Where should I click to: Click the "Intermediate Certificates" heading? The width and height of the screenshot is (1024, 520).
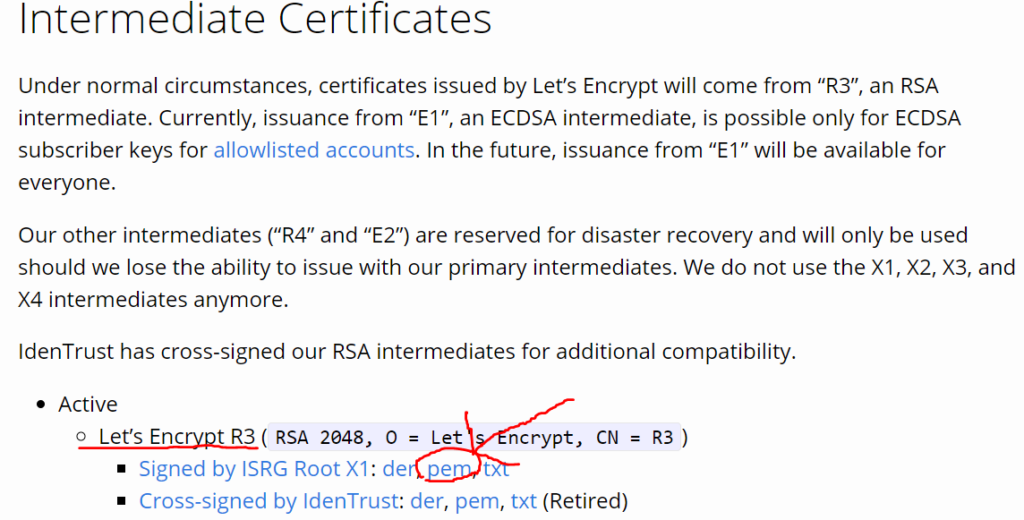(x=255, y=18)
